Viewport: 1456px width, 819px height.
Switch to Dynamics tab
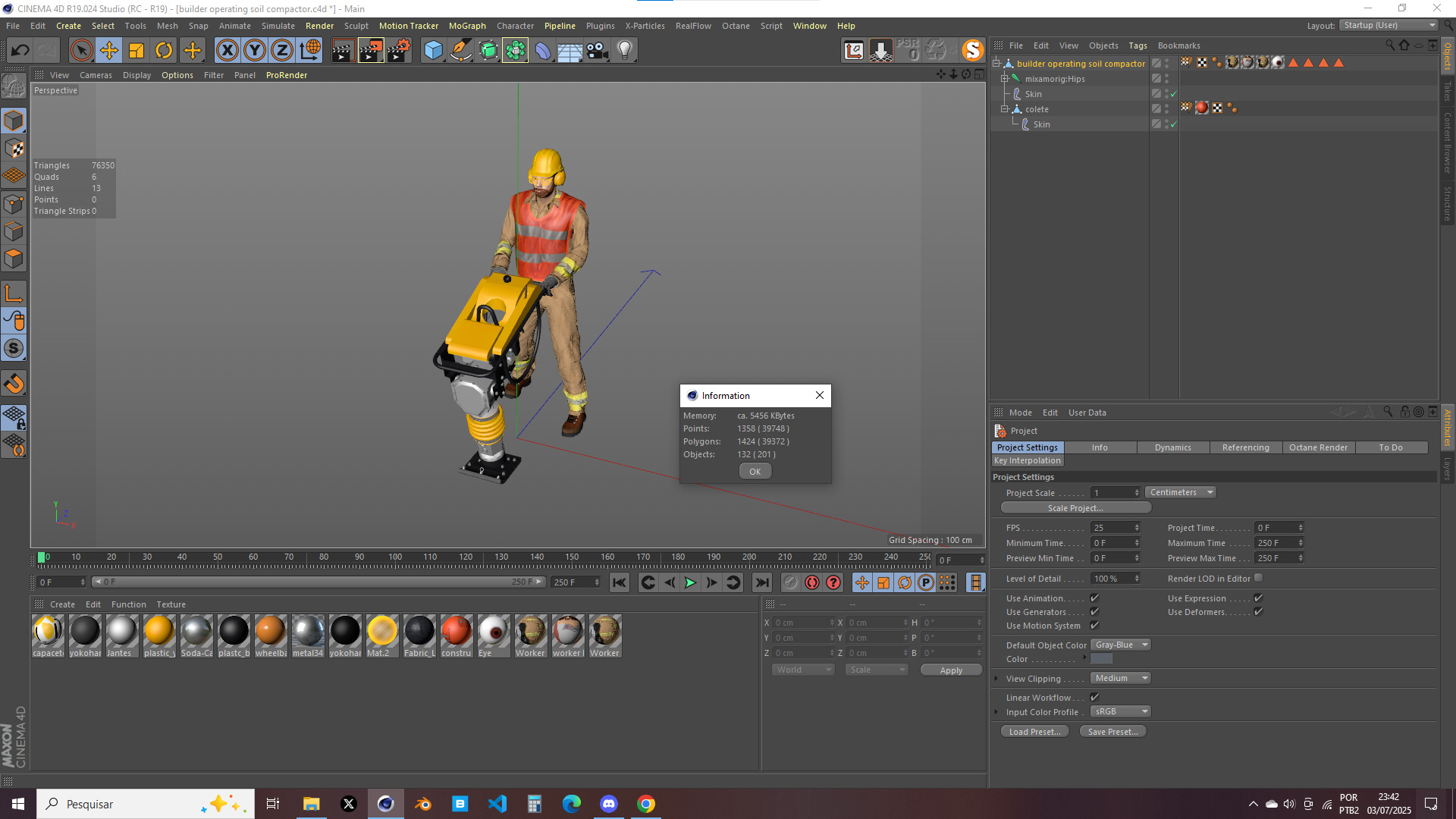pos(1172,448)
